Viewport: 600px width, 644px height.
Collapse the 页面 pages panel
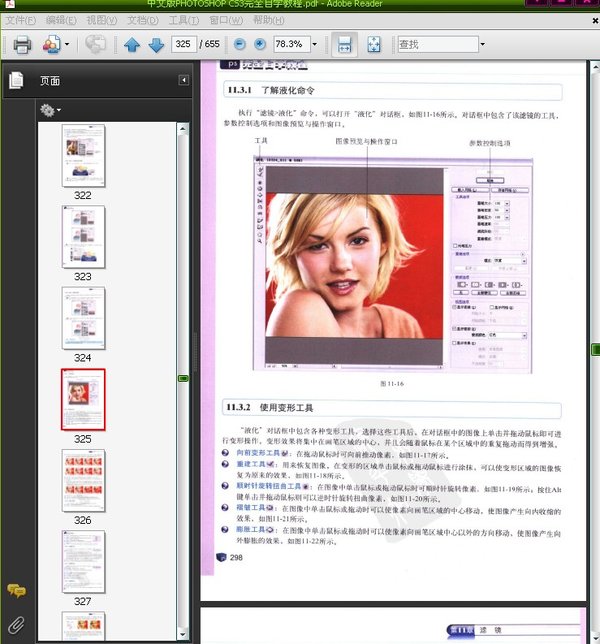(x=184, y=80)
